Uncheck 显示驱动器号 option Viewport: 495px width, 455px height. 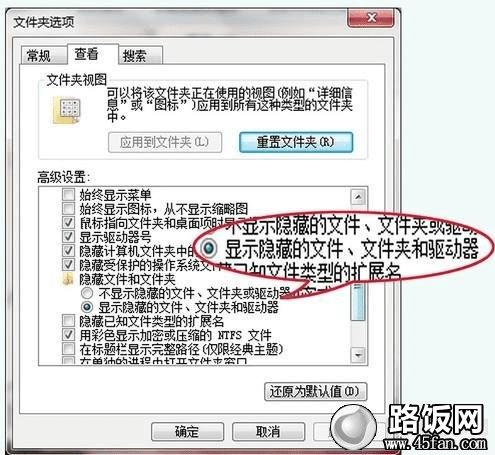coord(68,237)
